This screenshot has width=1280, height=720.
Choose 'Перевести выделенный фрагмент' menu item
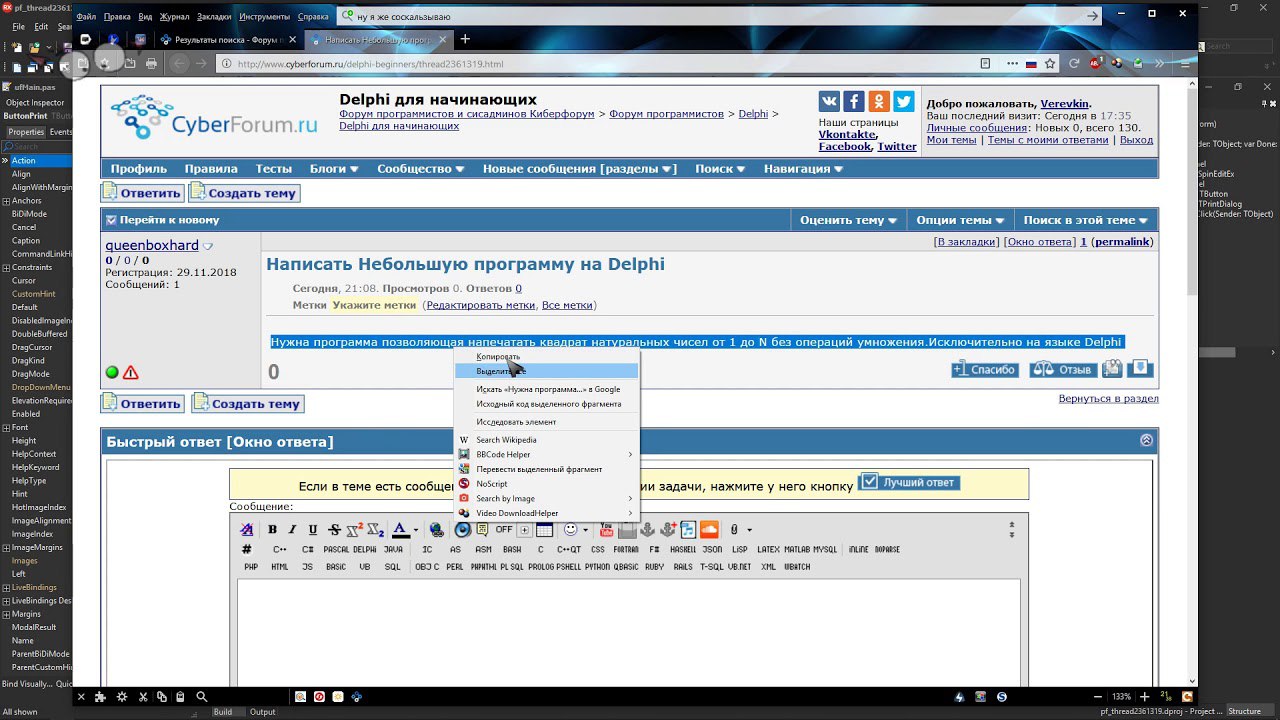546,469
